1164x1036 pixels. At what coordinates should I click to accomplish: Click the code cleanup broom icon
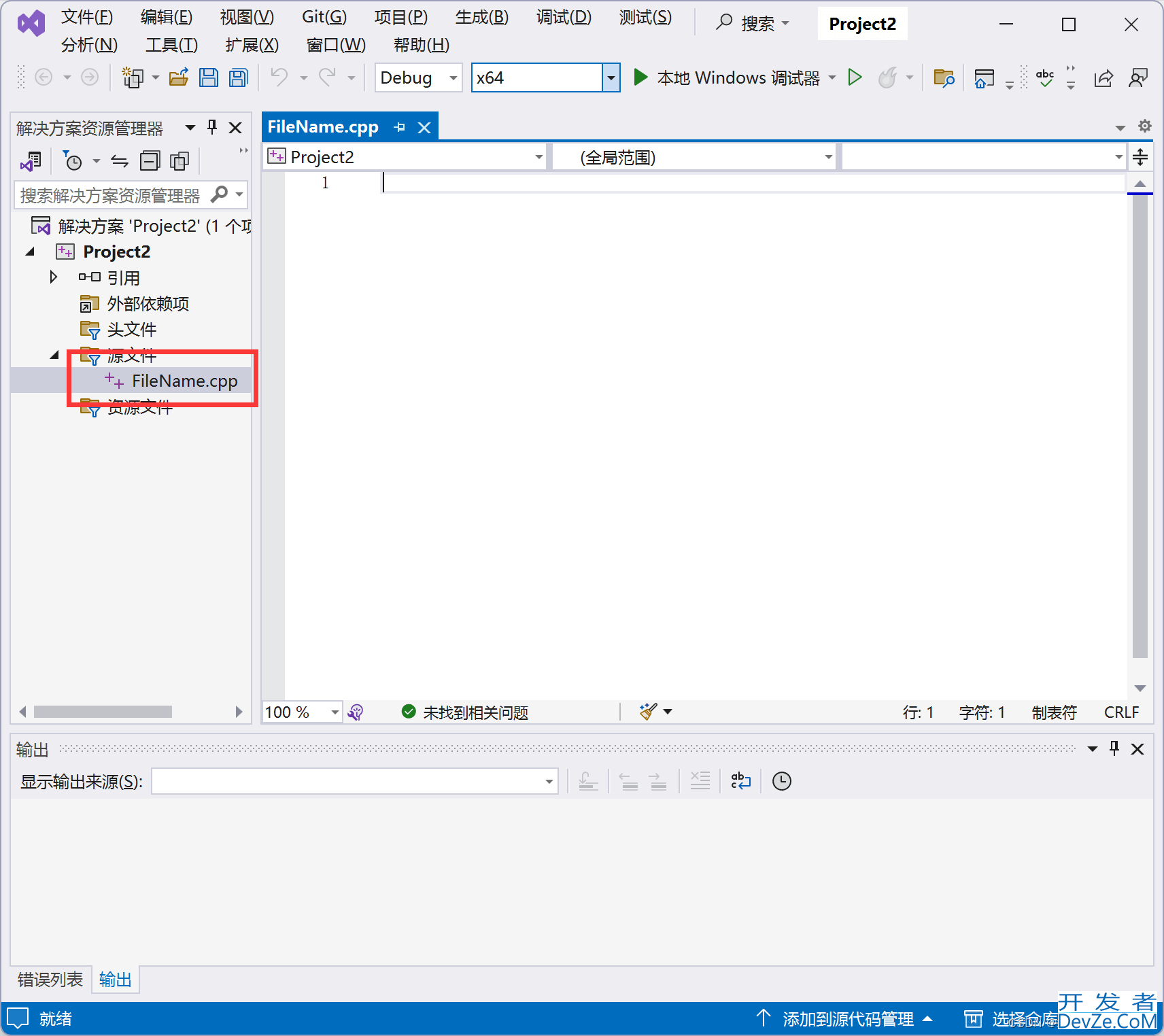pyautogui.click(x=649, y=711)
